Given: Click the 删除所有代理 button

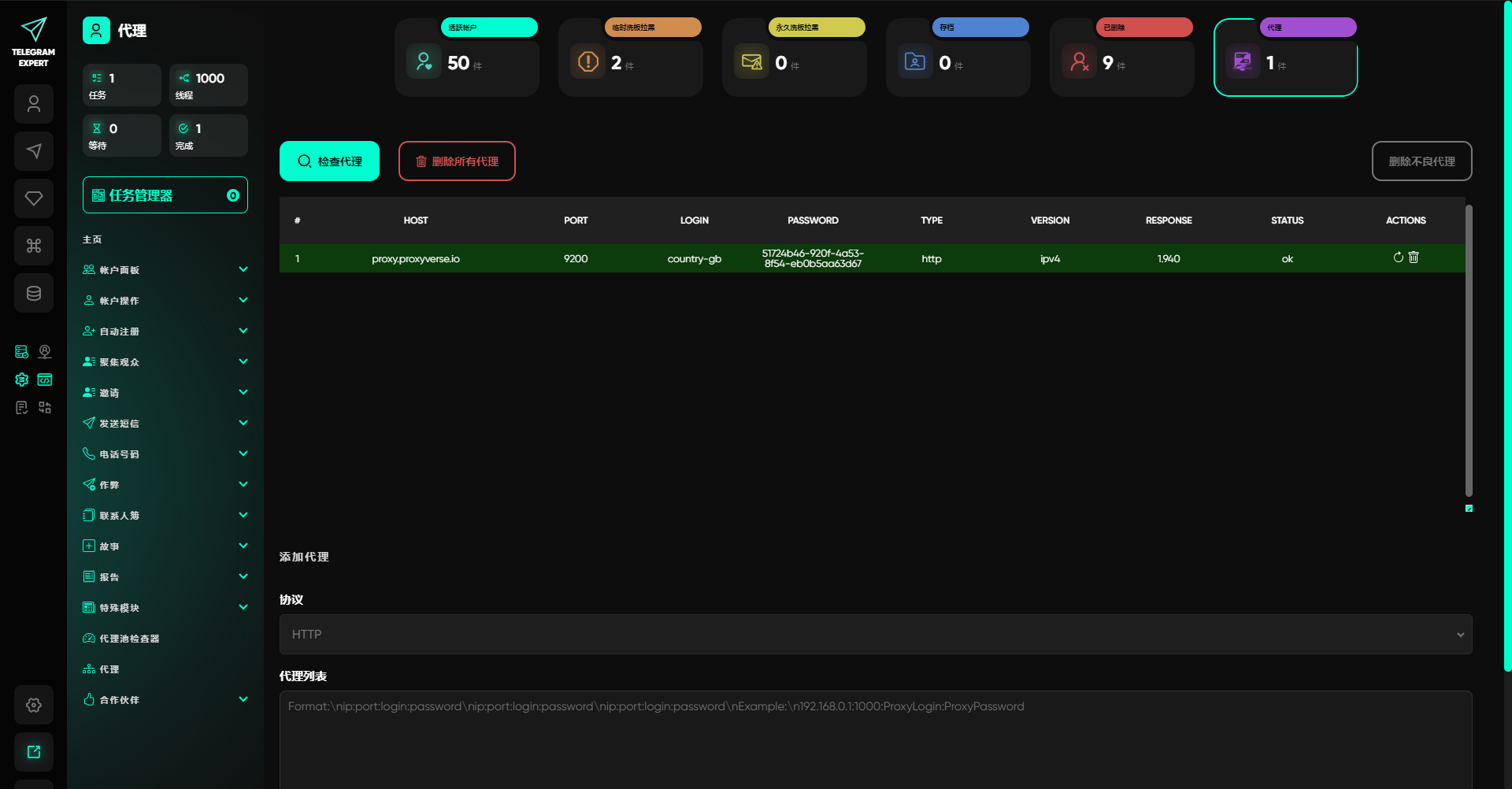Looking at the screenshot, I should point(457,161).
